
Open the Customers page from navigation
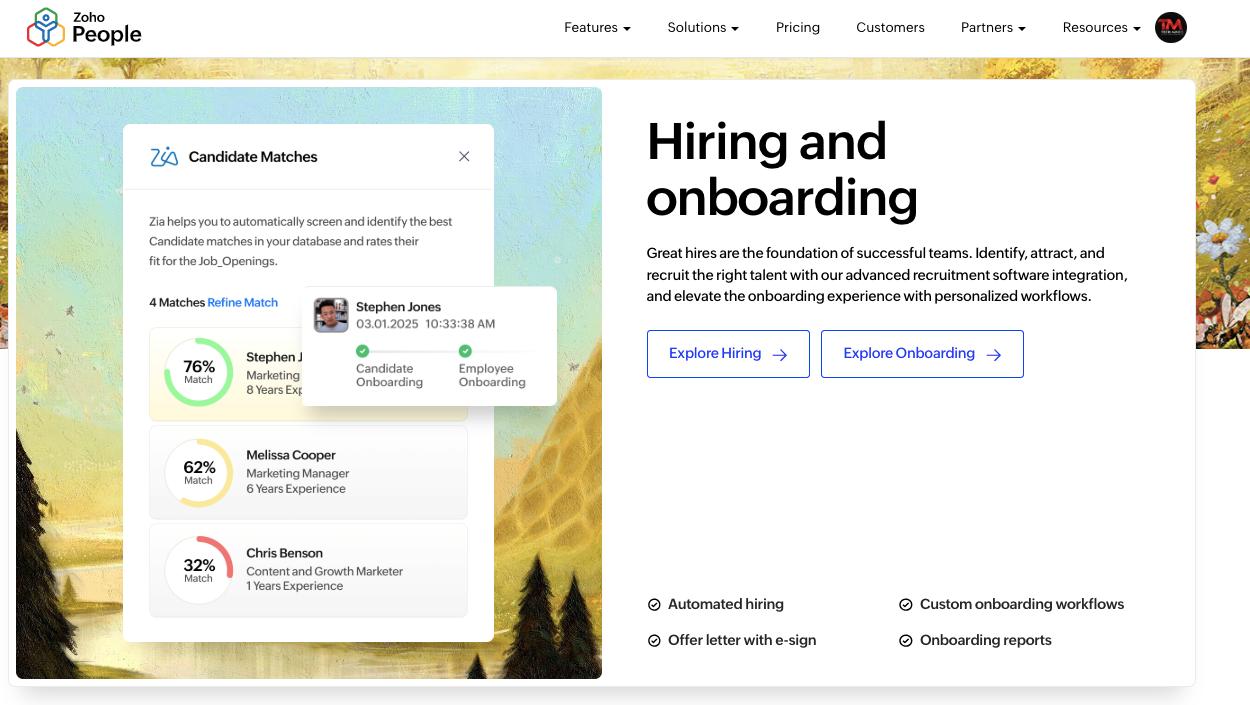[890, 27]
